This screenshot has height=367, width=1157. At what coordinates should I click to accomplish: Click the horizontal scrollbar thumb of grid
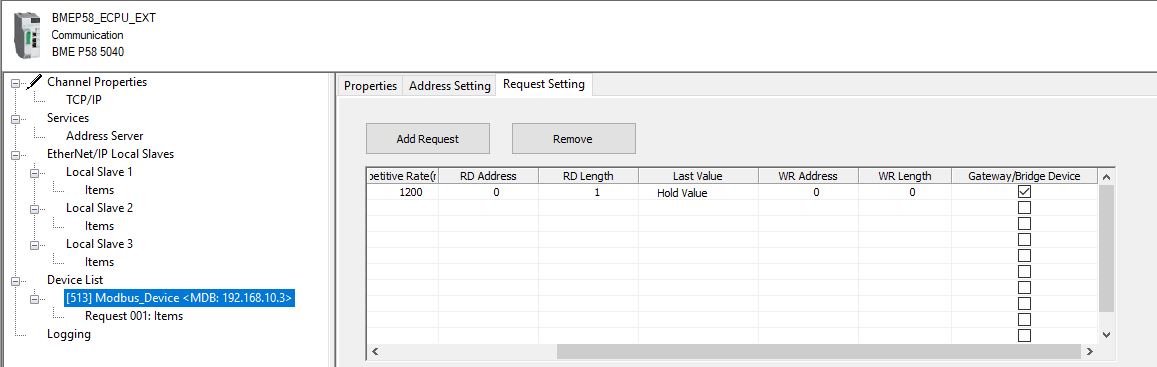819,351
